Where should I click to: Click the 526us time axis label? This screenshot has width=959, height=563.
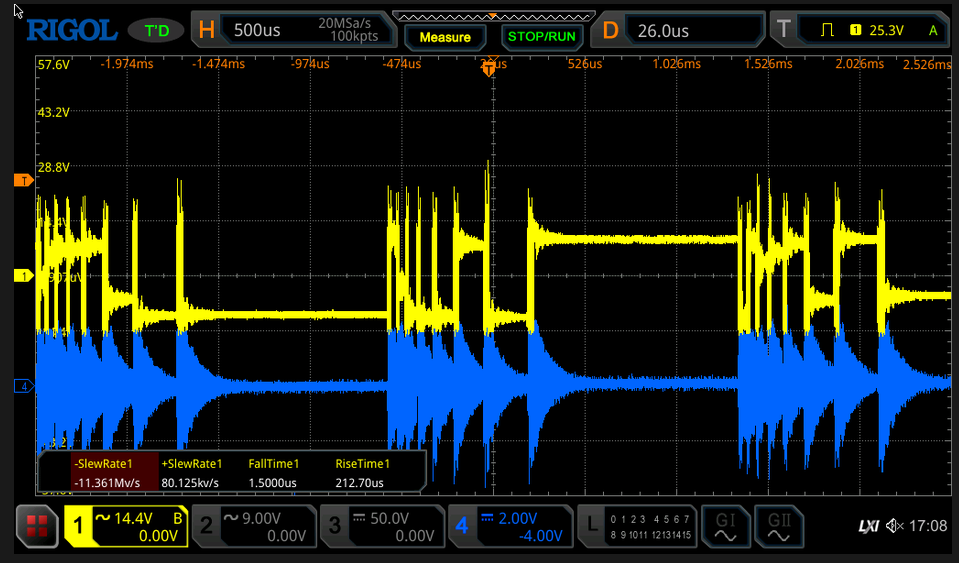tap(585, 64)
